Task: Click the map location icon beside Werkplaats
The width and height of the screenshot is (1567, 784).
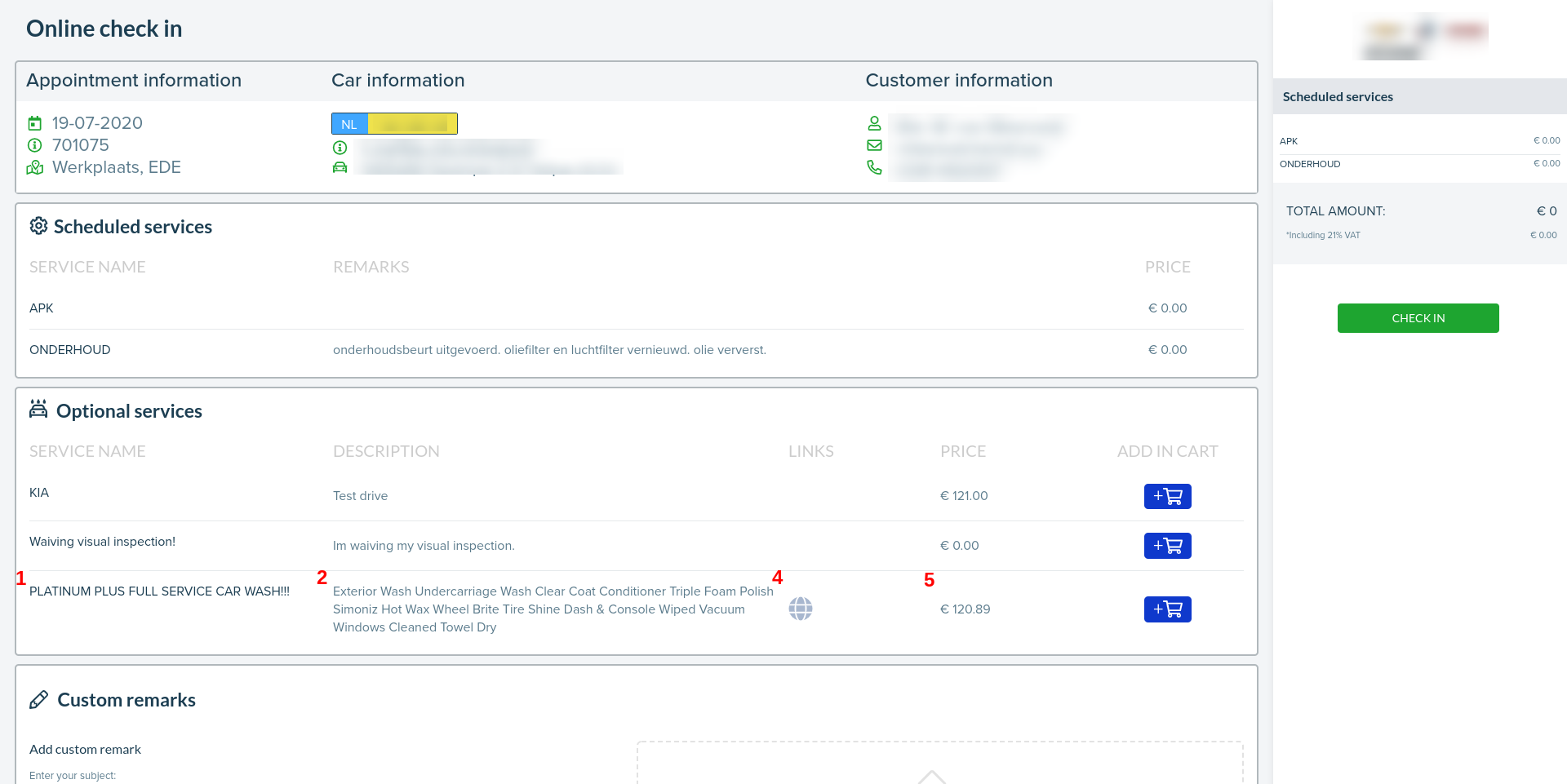Action: (x=34, y=167)
